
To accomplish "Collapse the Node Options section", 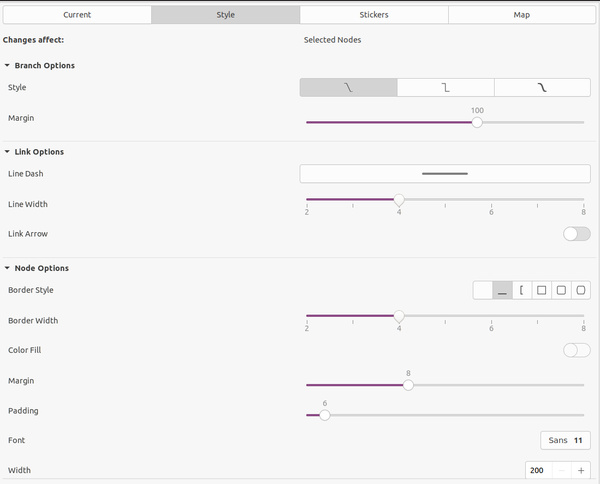I will [x=37, y=268].
